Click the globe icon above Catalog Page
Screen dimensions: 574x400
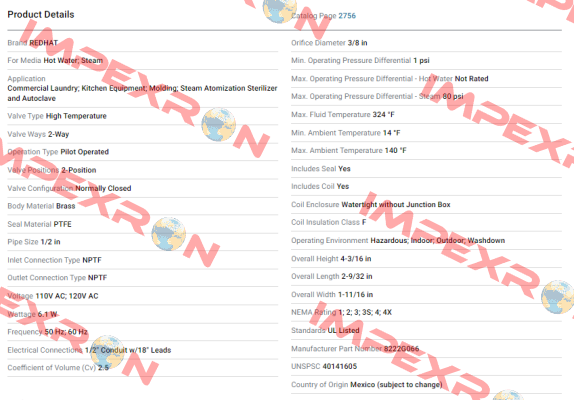[280, 10]
